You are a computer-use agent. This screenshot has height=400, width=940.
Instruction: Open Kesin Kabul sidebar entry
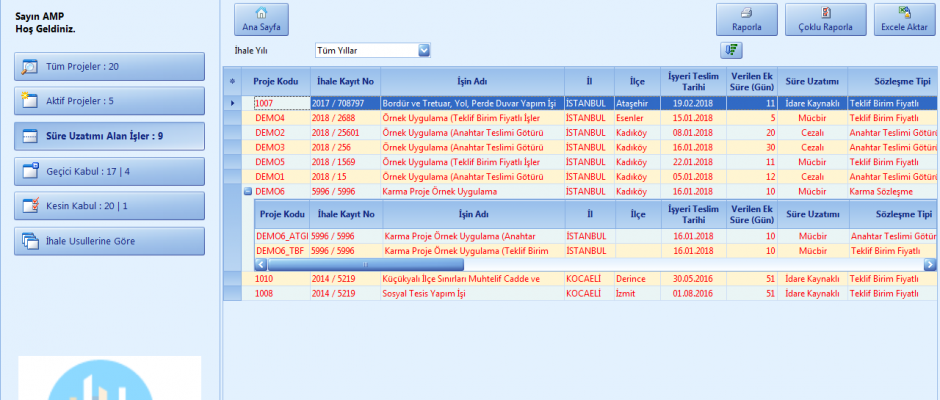[111, 206]
